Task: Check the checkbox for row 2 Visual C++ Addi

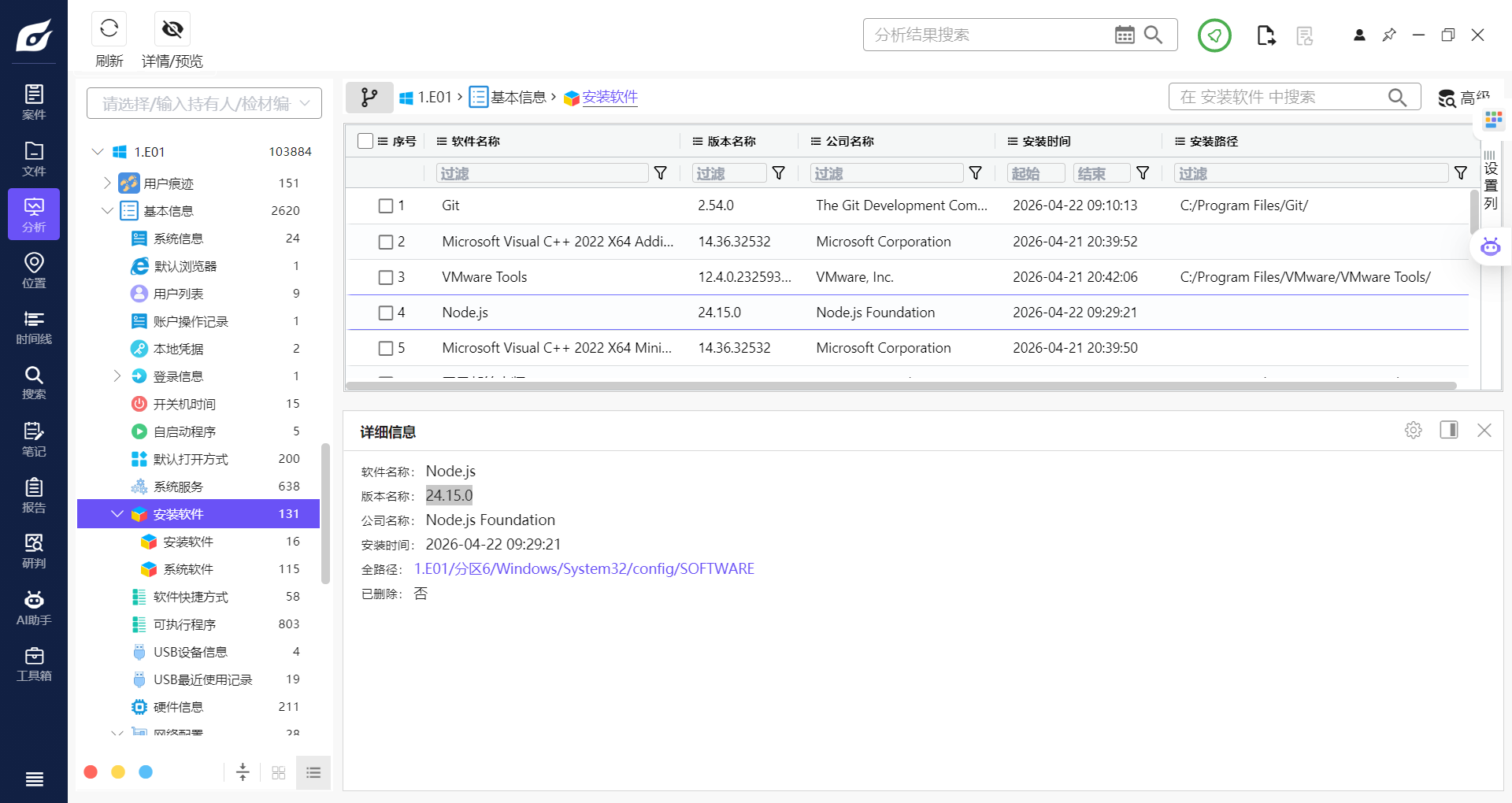Action: pos(386,242)
